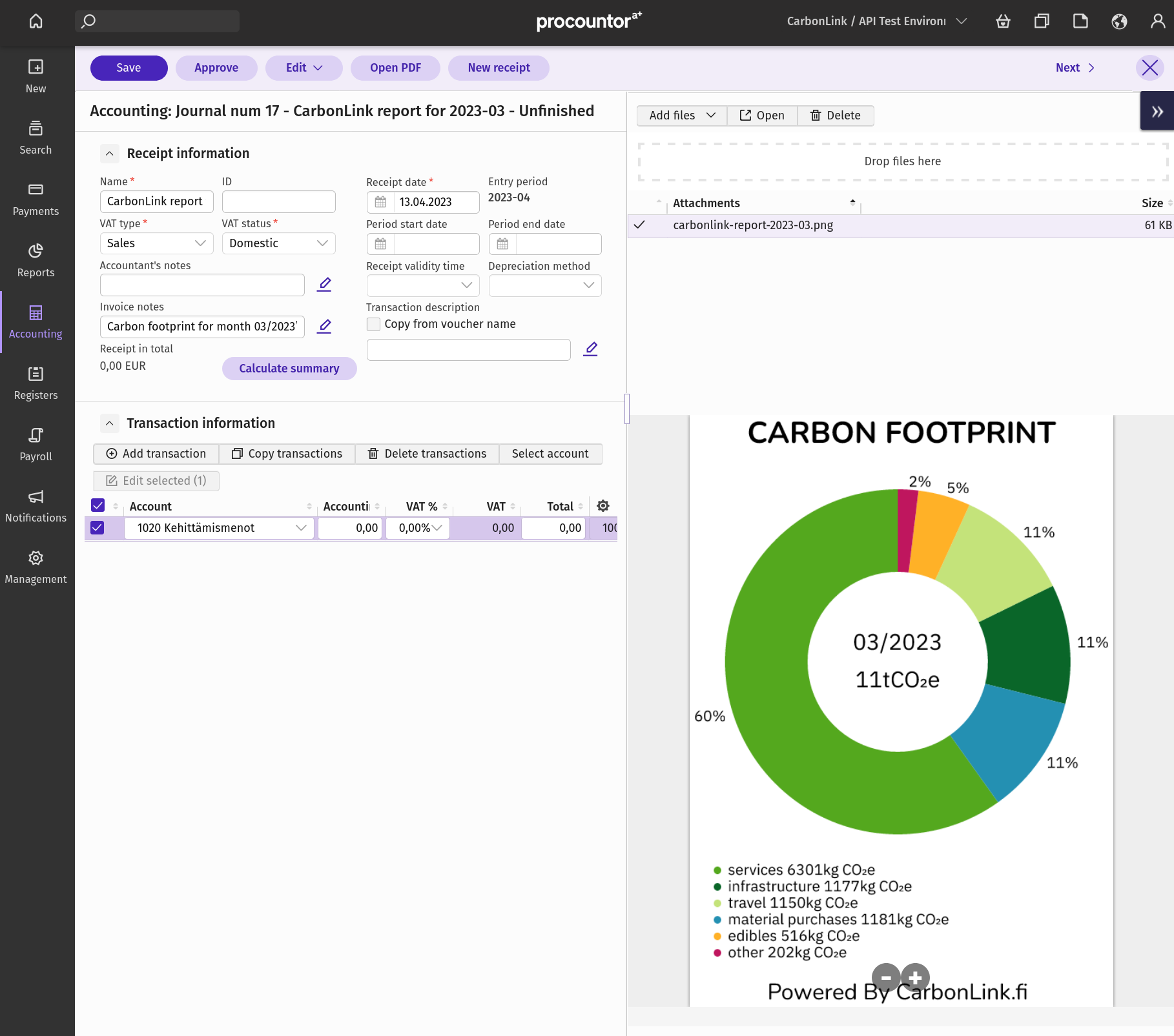Toggle selection of carbonlink-report-2023-03.png attachment
This screenshot has height=1036, width=1174.
[639, 225]
